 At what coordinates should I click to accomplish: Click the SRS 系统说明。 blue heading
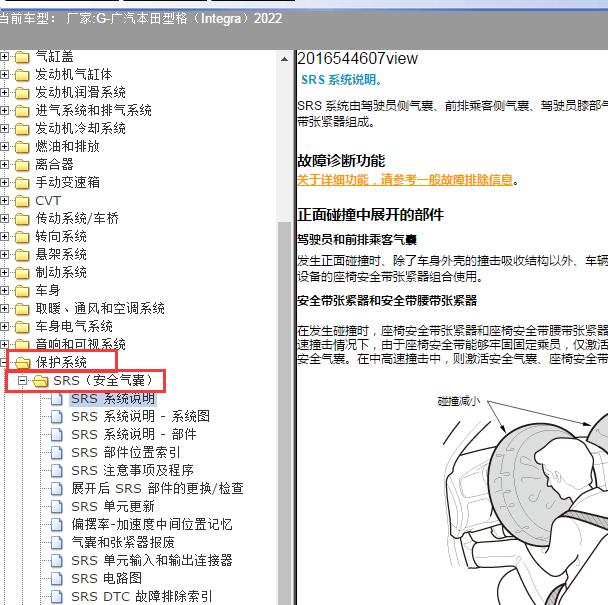tap(342, 80)
